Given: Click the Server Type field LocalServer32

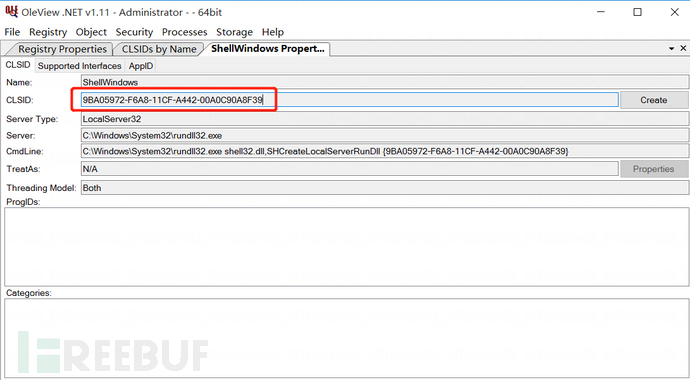Looking at the screenshot, I should pos(385,119).
